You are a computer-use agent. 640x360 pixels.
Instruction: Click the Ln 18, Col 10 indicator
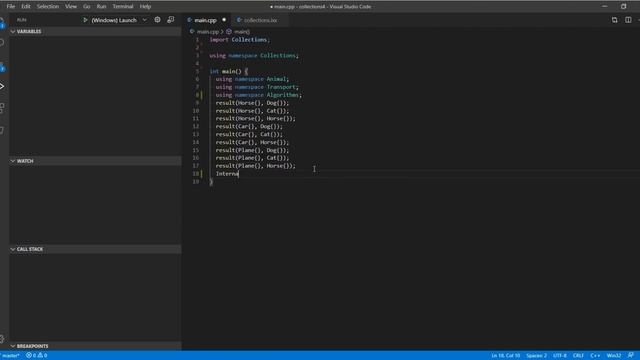tap(505, 356)
